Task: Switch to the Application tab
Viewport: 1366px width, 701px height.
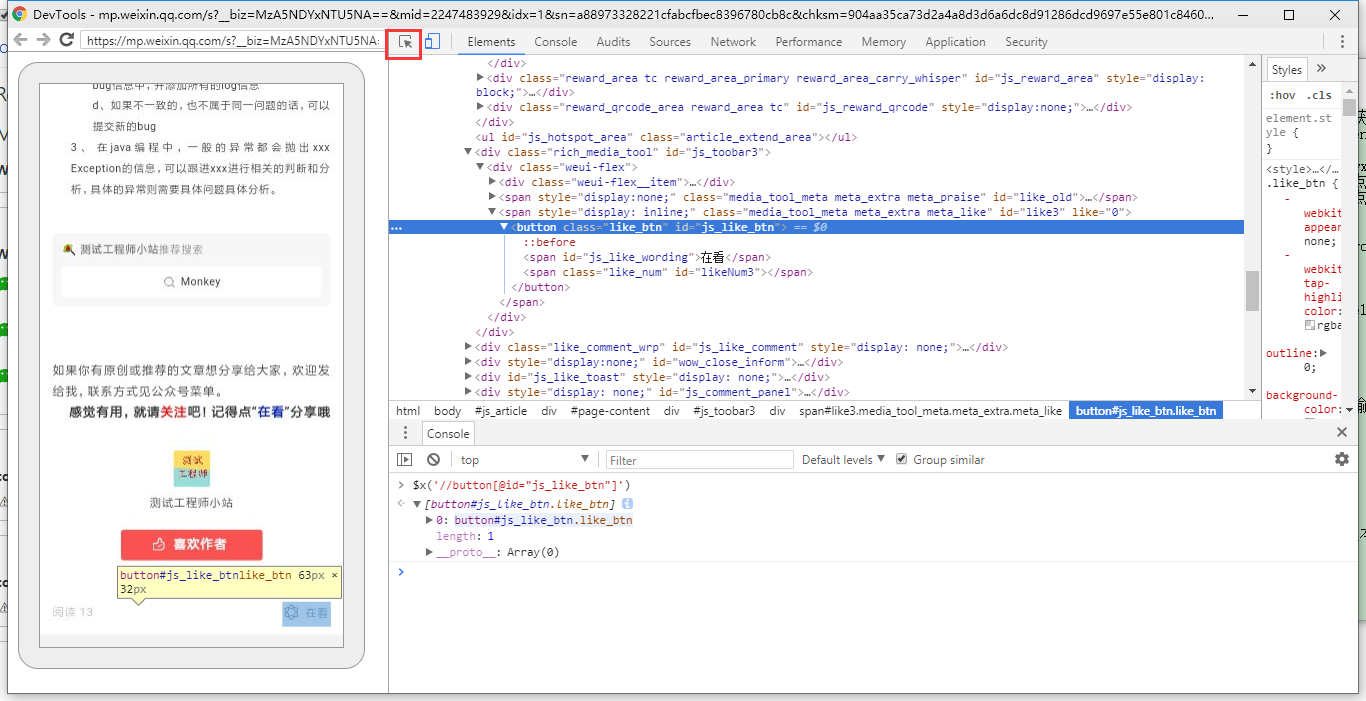Action: pos(955,42)
